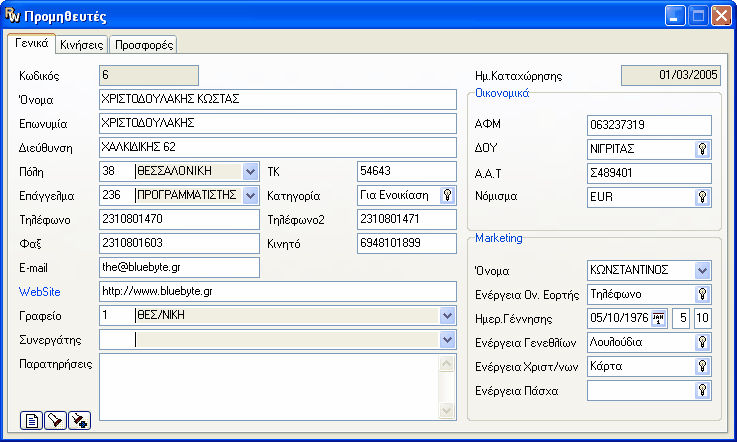The width and height of the screenshot is (737, 442).
Task: Expand the Γραφείο dropdown
Action: [447, 316]
